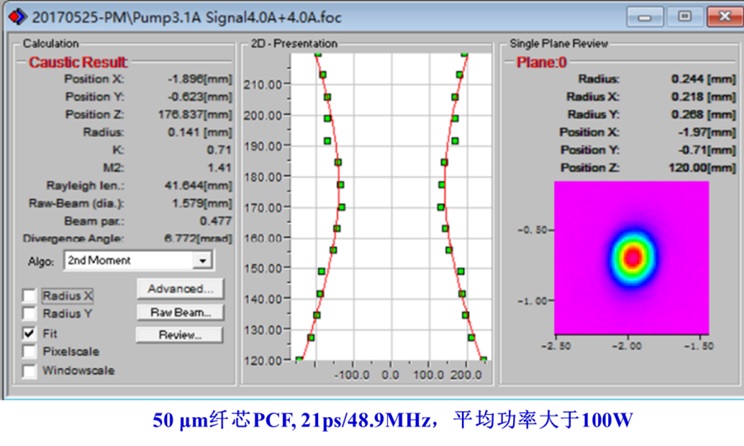Uncheck the Fit option
The image size is (744, 446).
pyautogui.click(x=29, y=333)
